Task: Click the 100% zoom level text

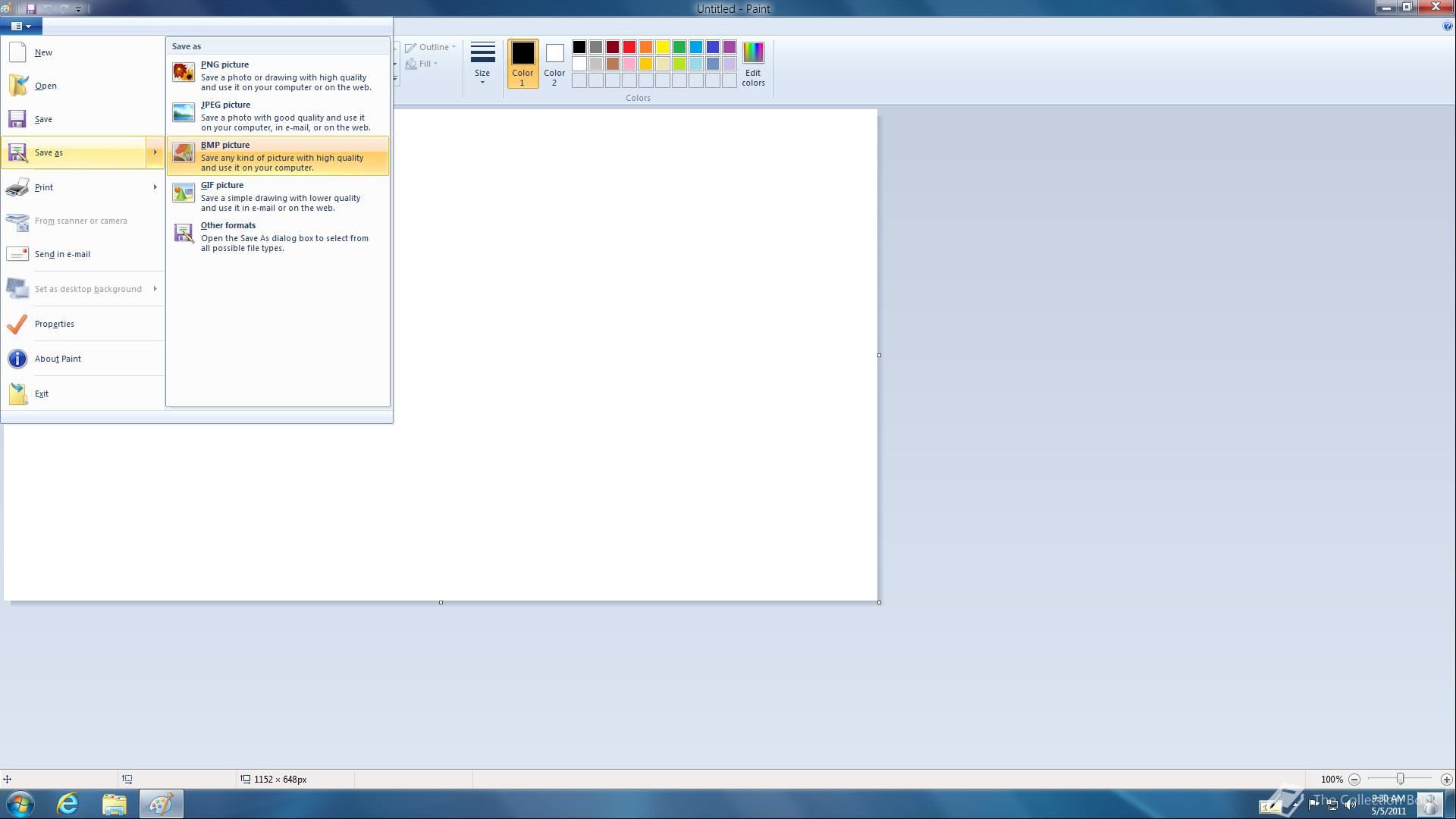Action: (x=1332, y=780)
